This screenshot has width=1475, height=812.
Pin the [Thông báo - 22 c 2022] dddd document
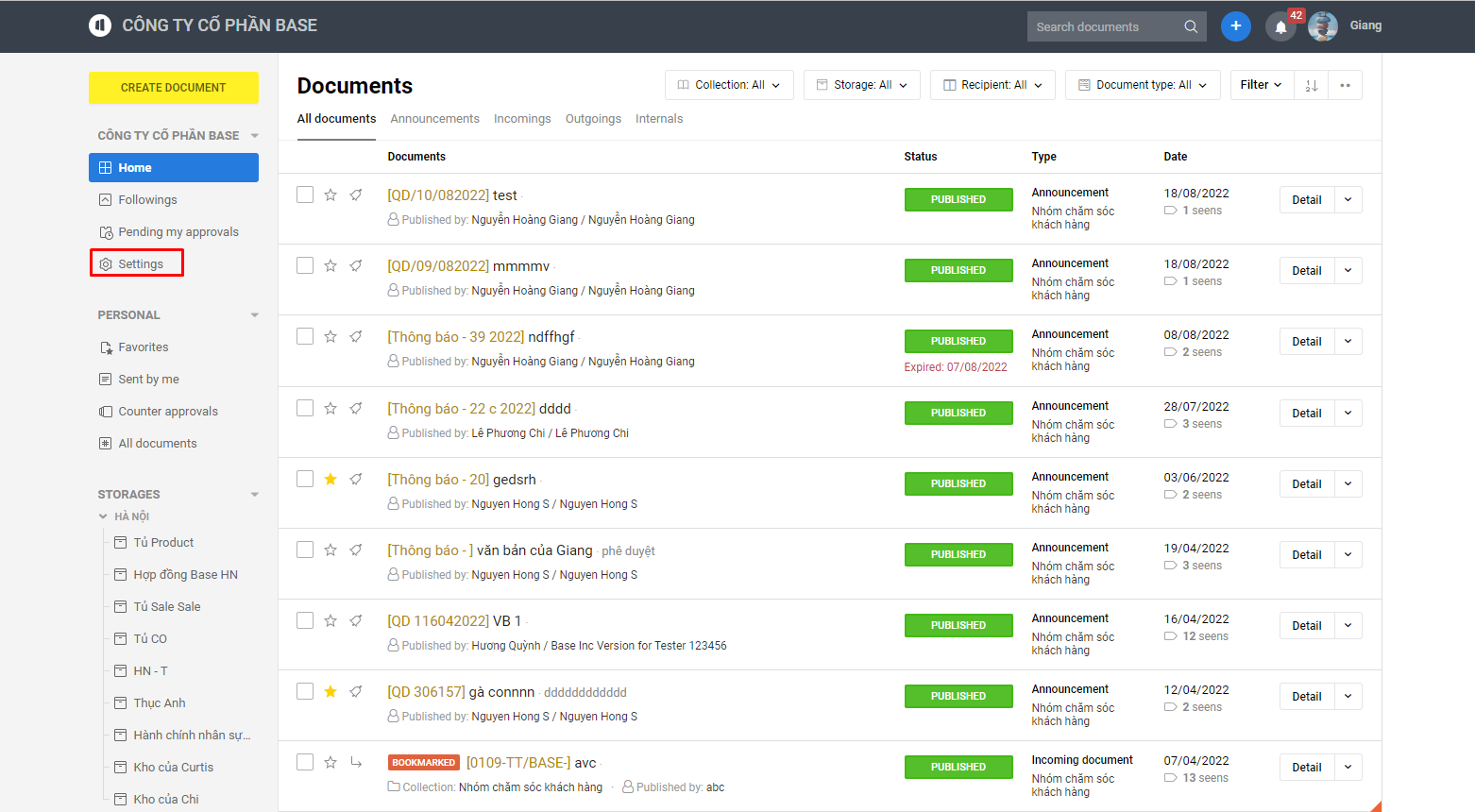click(356, 408)
